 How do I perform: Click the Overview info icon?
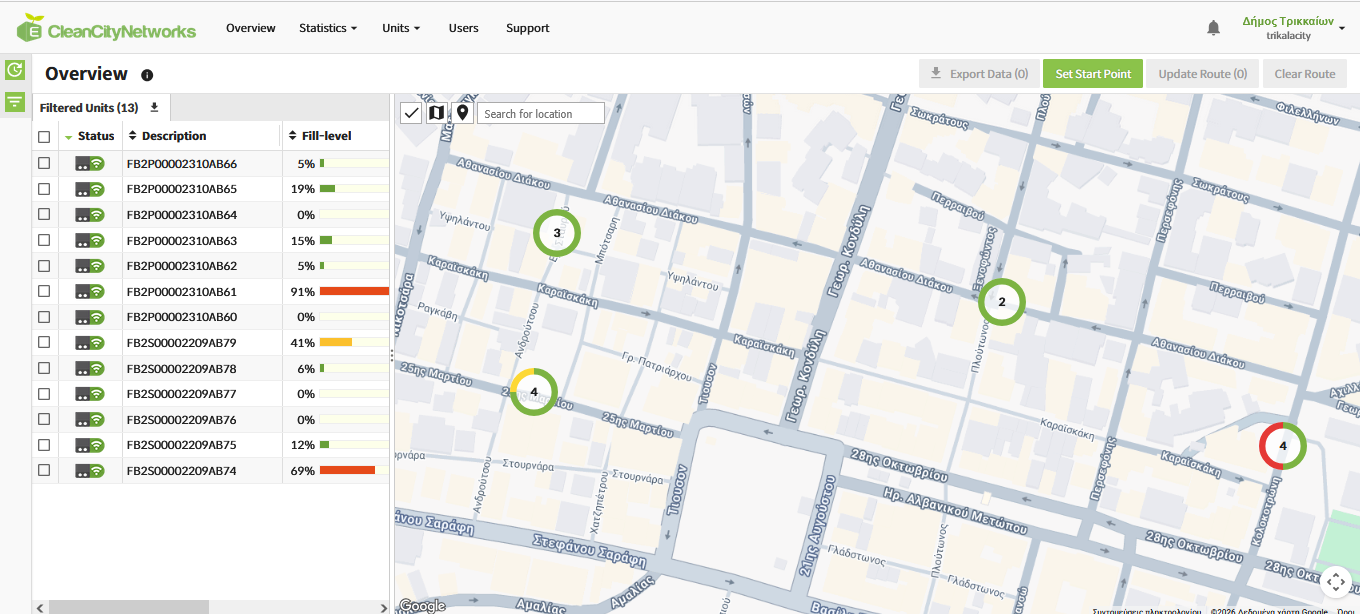point(147,75)
